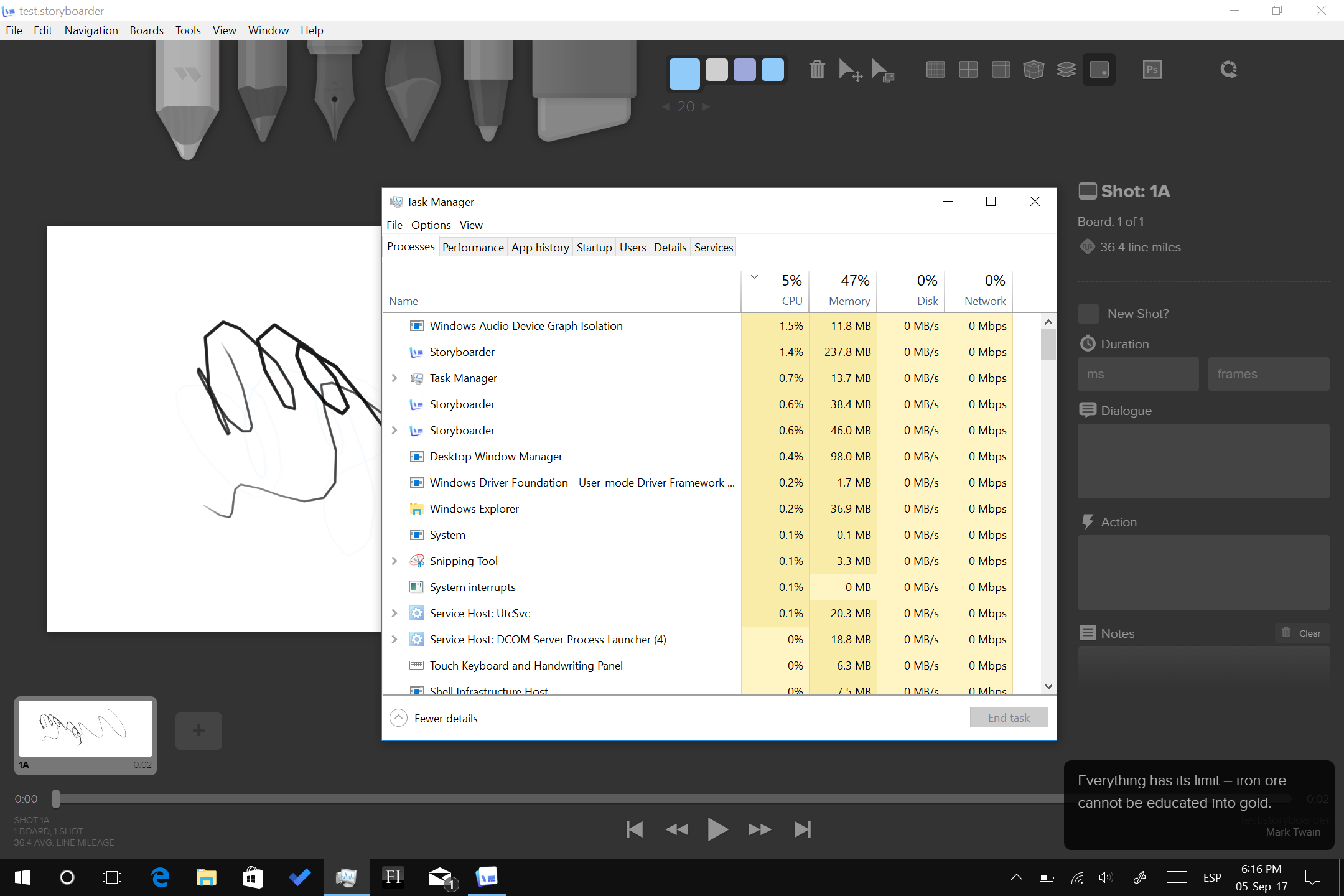The height and width of the screenshot is (896, 1344).
Task: Increase brush size with right arrow
Action: 706,106
